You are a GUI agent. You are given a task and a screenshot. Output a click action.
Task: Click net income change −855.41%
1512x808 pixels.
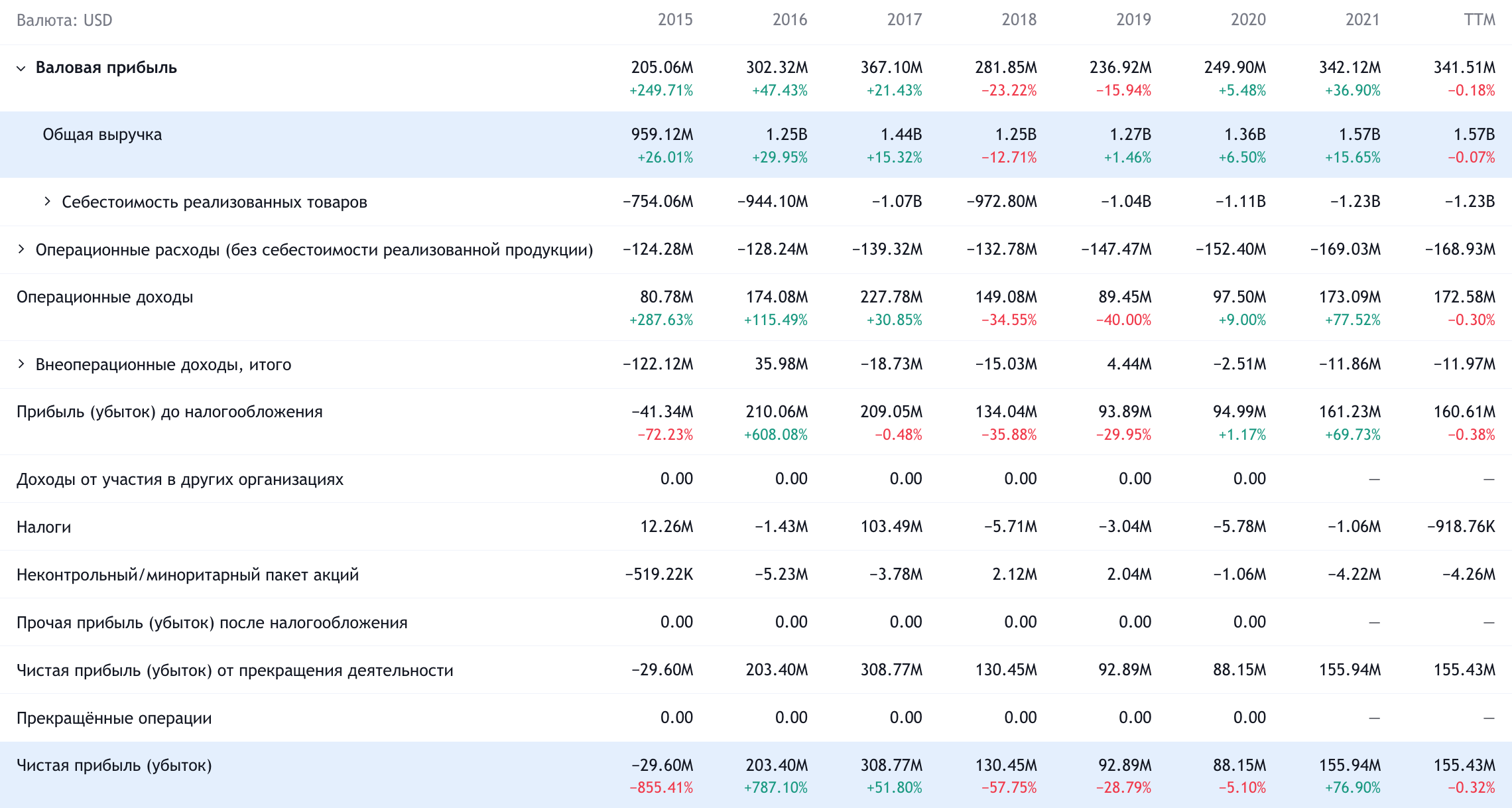click(661, 788)
